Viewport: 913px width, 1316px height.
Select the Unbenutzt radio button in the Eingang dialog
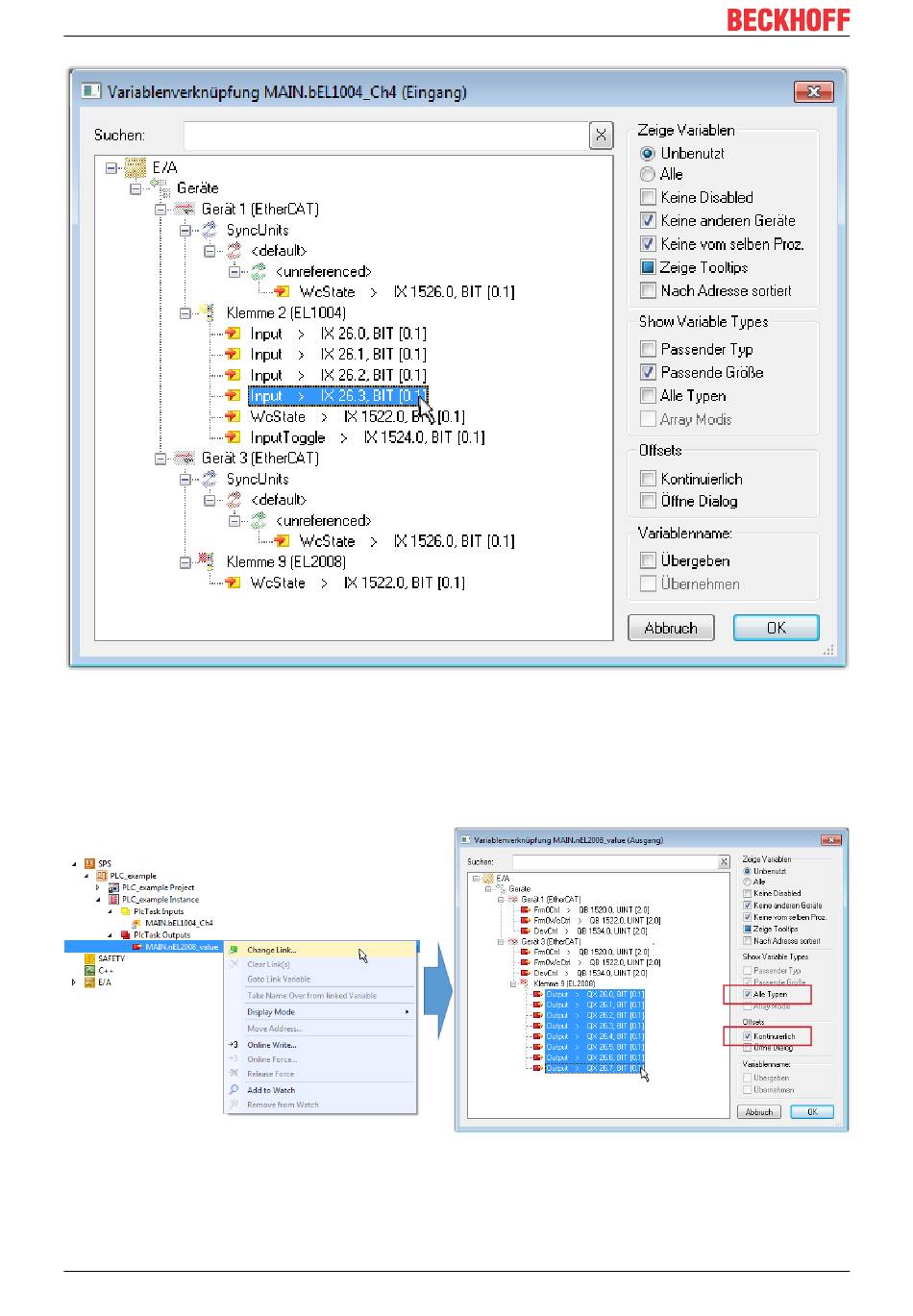[x=648, y=154]
